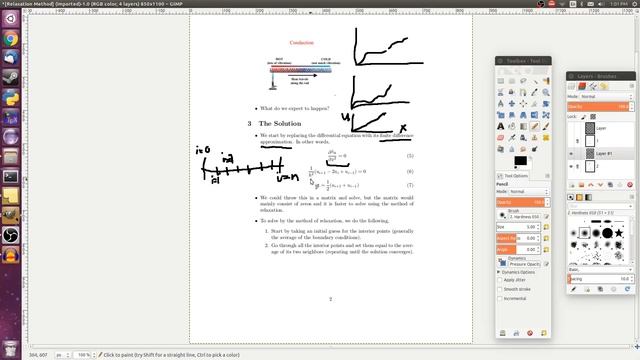Switch to the Paths tab in Layers dock
The width and height of the screenshot is (640, 360).
pos(593,86)
